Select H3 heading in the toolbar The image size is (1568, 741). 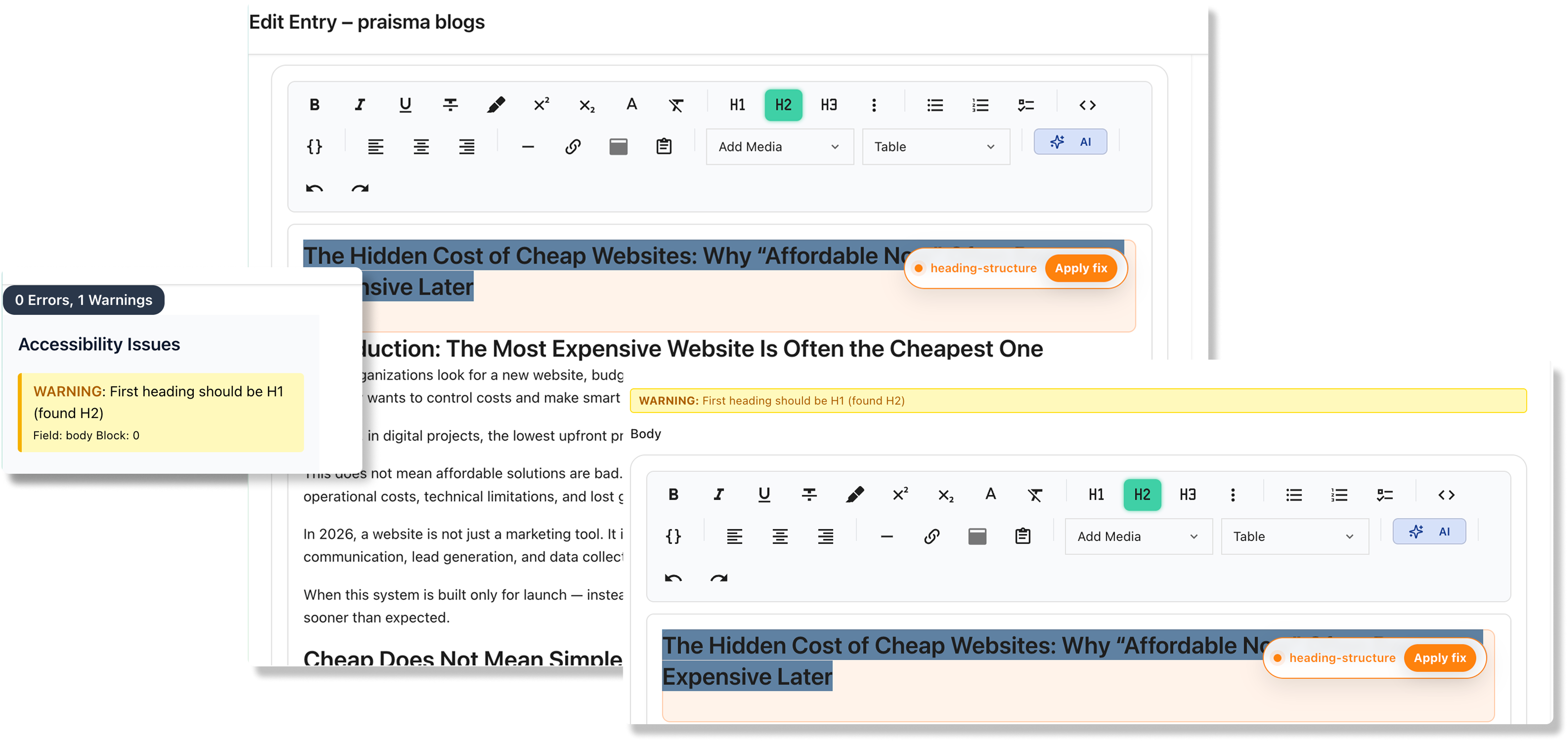828,105
